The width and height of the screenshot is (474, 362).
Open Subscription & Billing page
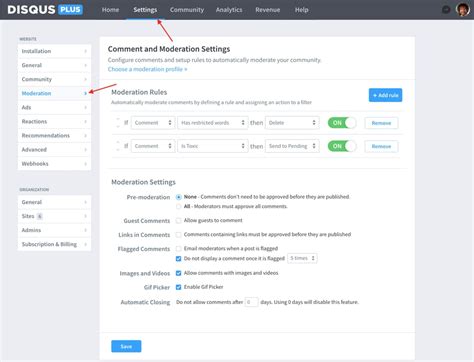[54, 244]
